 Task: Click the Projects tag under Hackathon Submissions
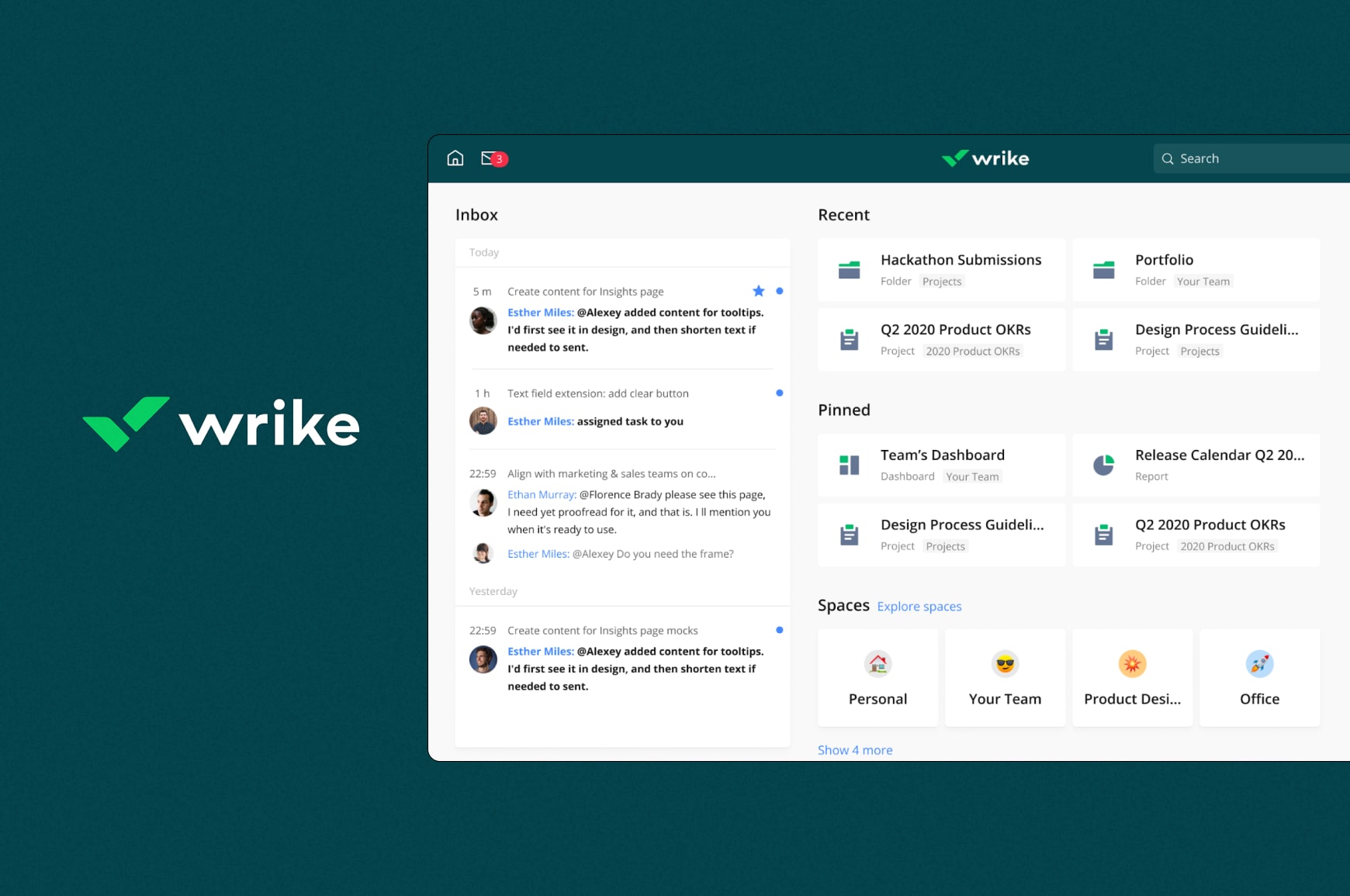941,282
